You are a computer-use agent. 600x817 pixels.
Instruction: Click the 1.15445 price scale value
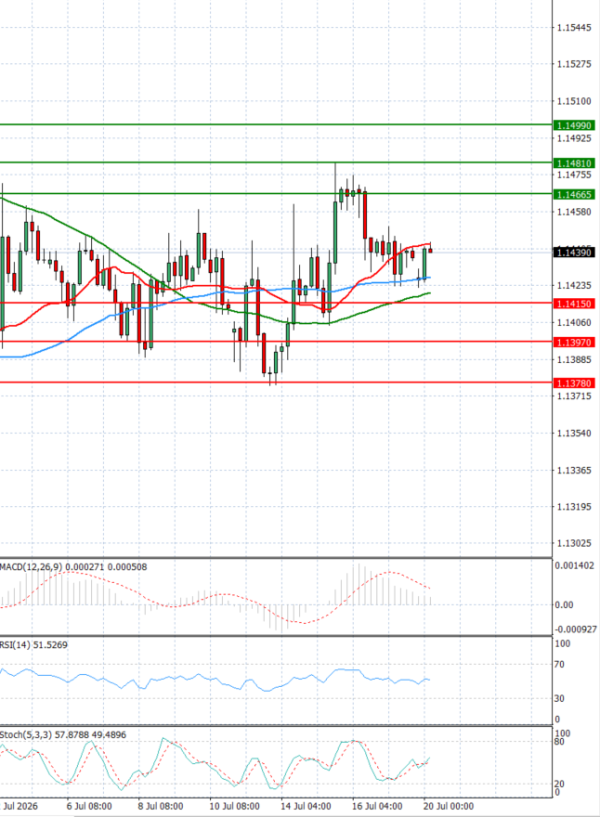tap(574, 28)
